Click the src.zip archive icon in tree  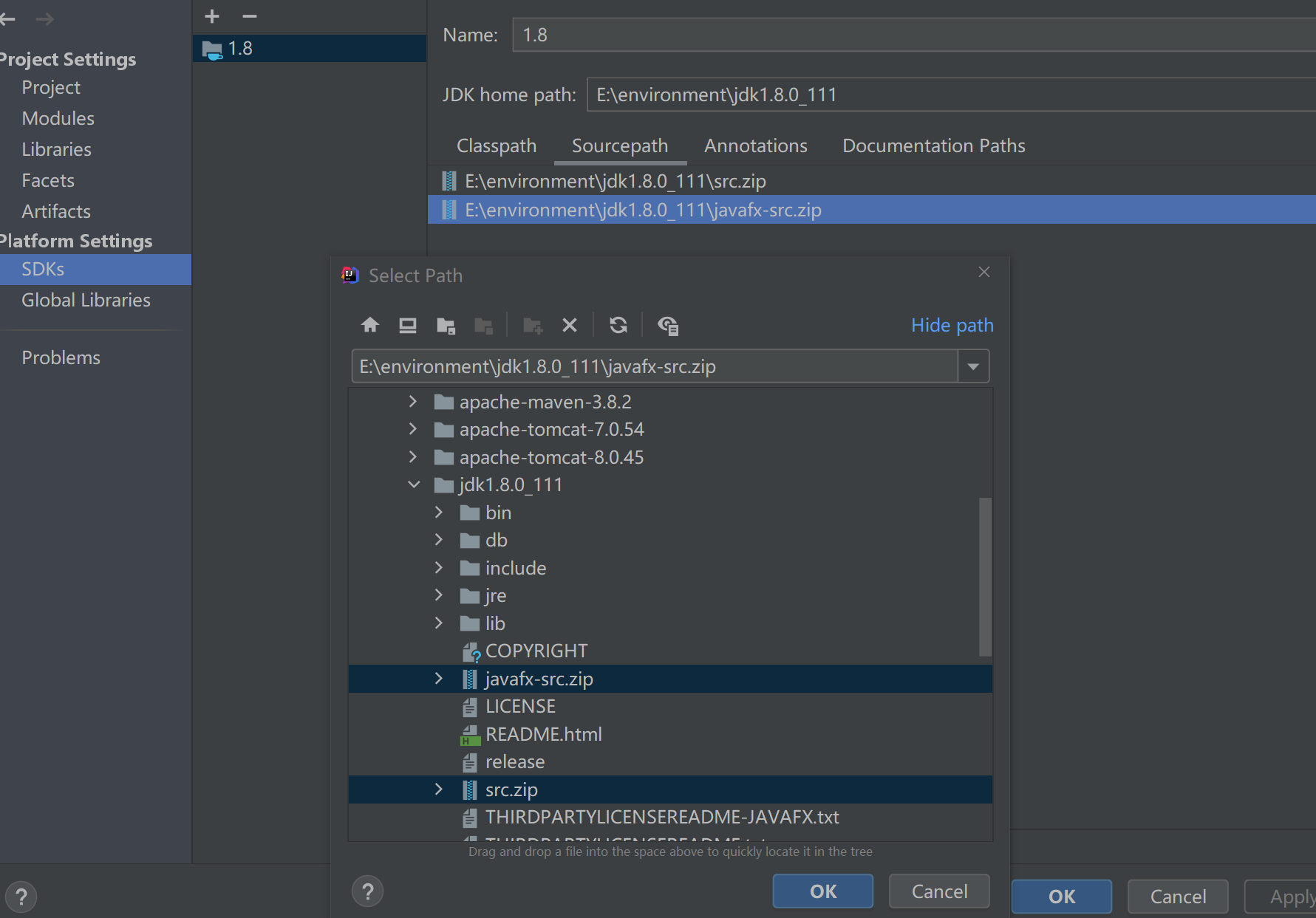coord(470,789)
